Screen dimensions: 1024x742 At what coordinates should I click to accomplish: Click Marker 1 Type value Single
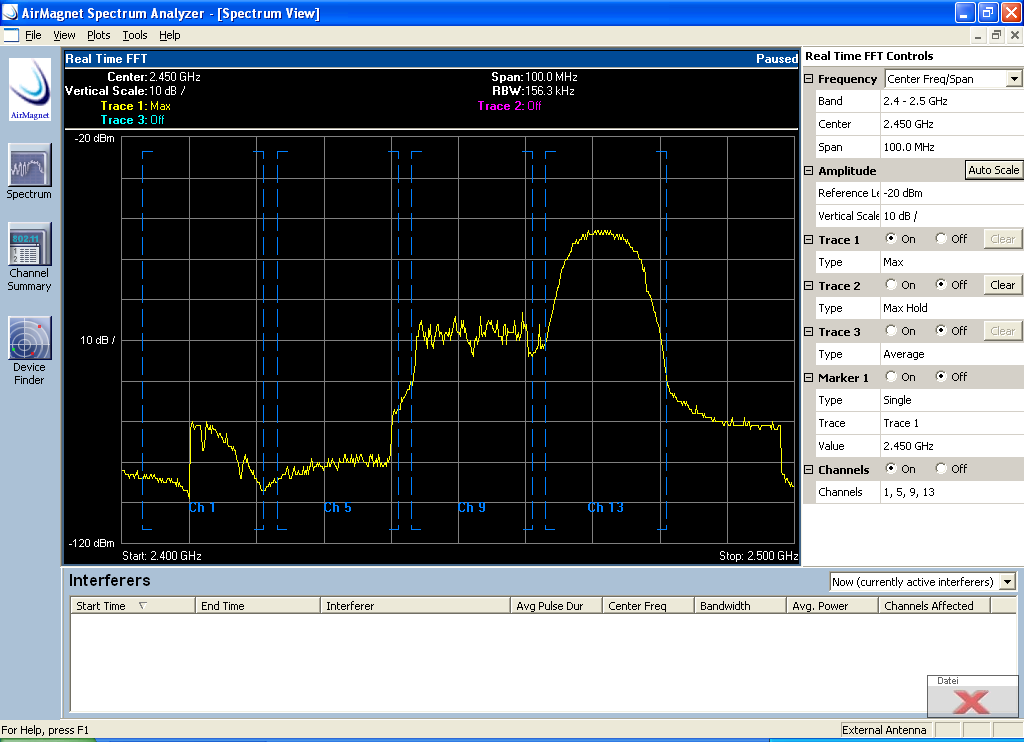(x=952, y=400)
